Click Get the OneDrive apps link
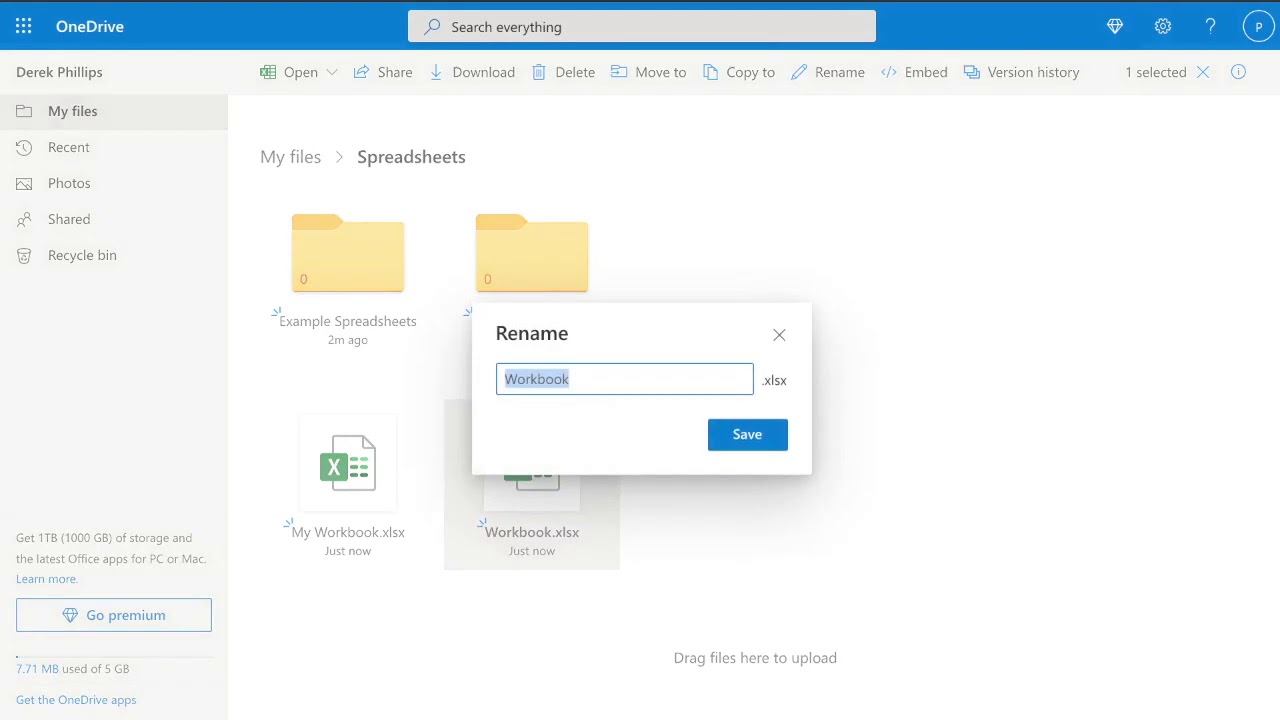Viewport: 1280px width, 720px height. 76,700
